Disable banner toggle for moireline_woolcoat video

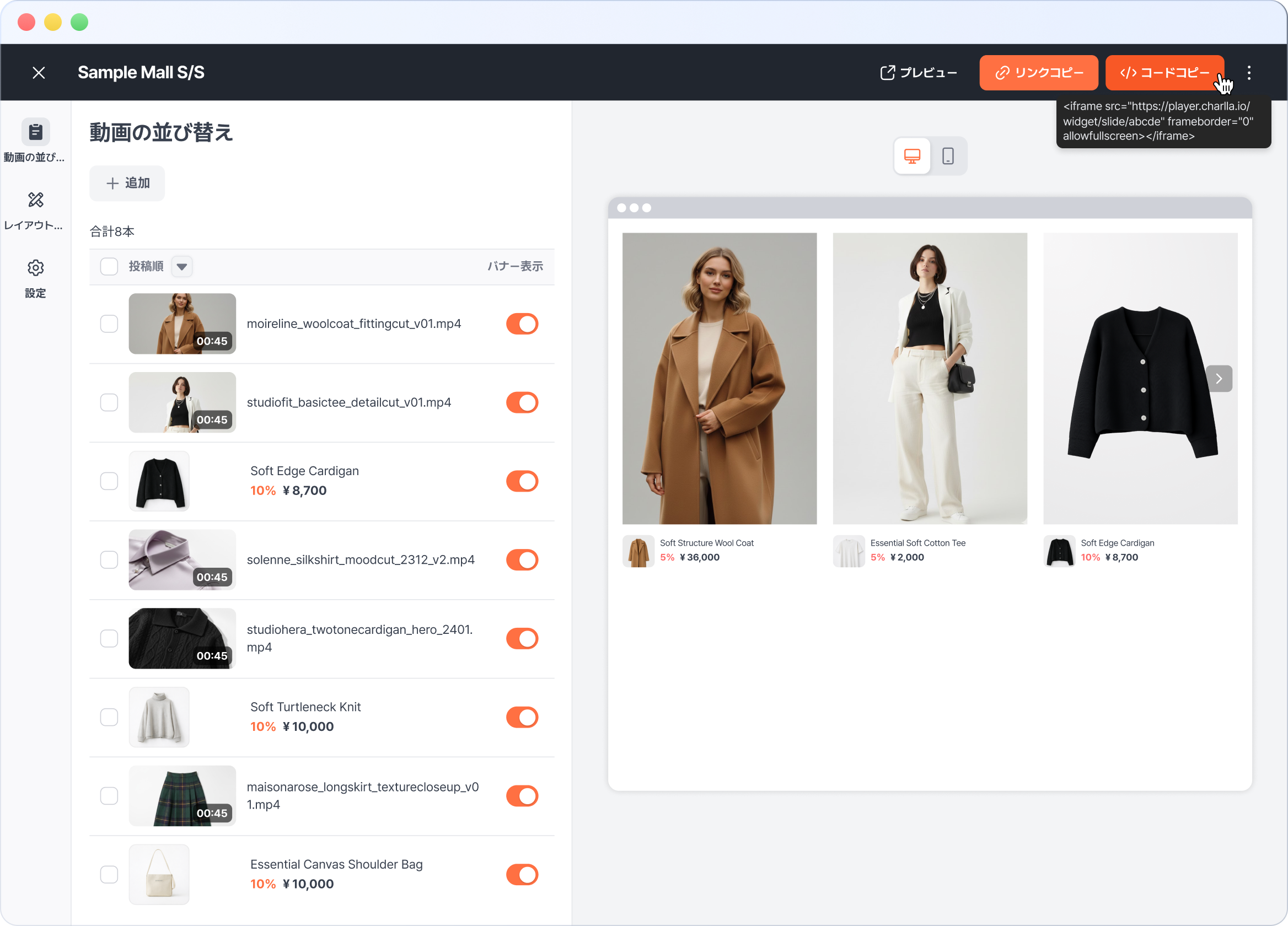[x=522, y=324]
